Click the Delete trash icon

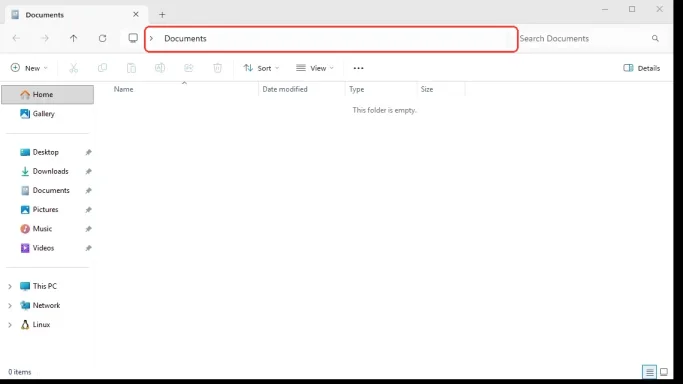click(x=217, y=68)
